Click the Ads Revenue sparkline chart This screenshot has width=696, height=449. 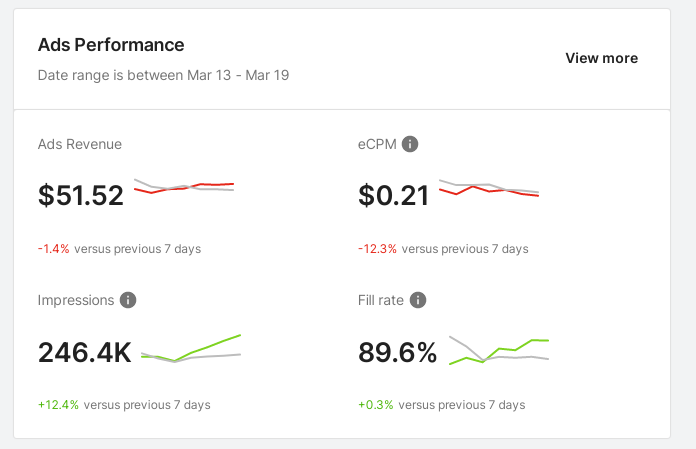pyautogui.click(x=184, y=186)
